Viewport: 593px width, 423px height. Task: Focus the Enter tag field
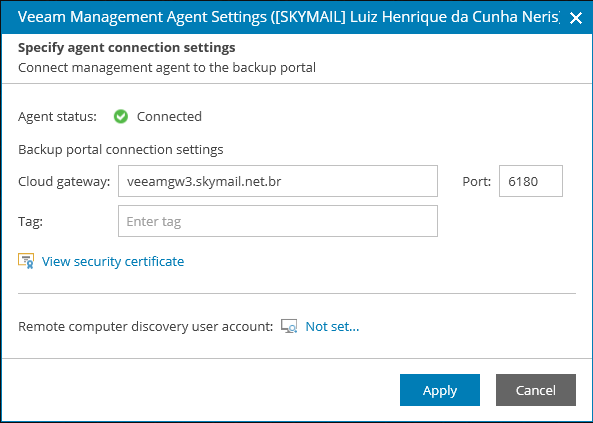point(278,221)
